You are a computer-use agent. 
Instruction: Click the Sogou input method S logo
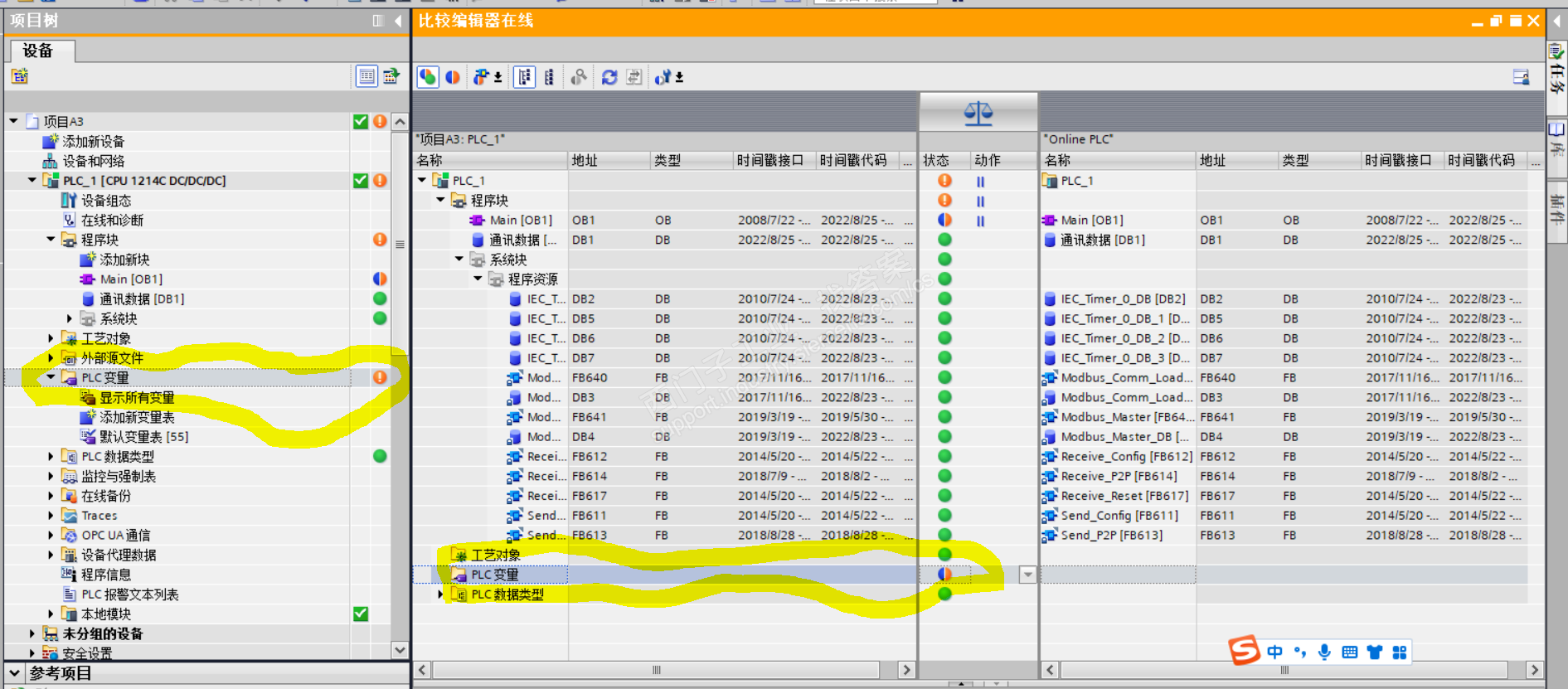click(x=1244, y=651)
